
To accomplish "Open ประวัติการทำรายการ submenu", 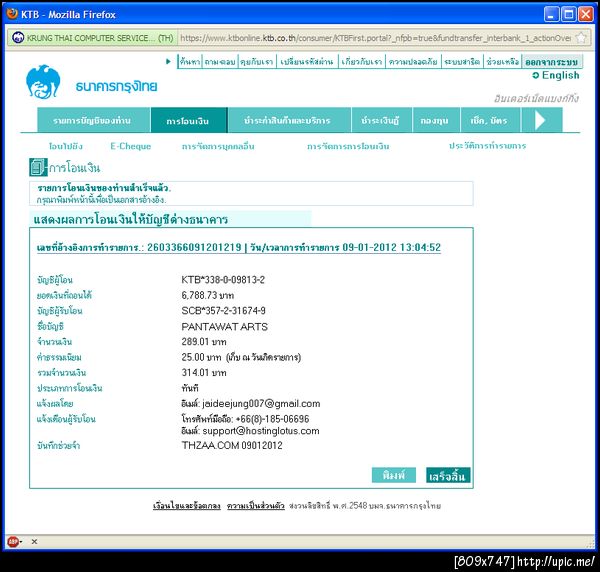I will 487,145.
